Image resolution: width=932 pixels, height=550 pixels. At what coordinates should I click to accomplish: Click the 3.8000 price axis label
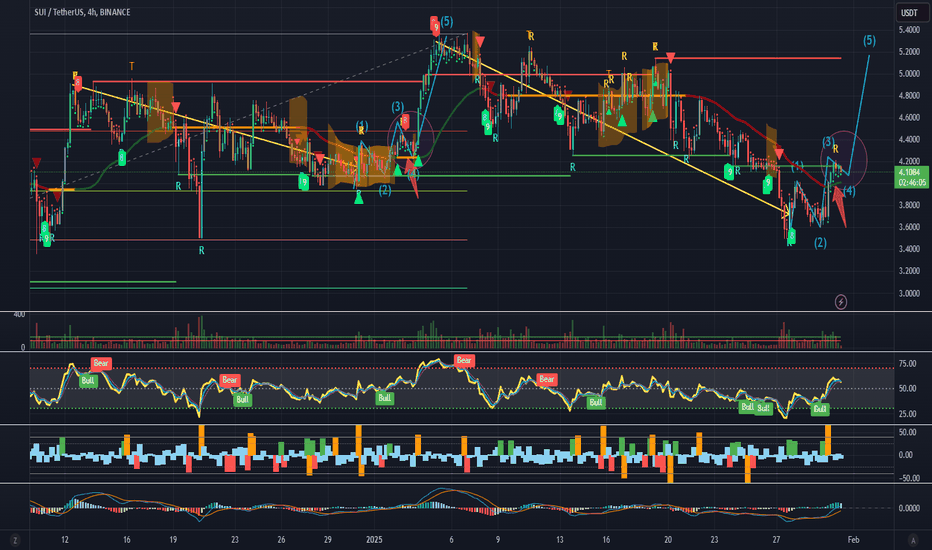tap(909, 205)
